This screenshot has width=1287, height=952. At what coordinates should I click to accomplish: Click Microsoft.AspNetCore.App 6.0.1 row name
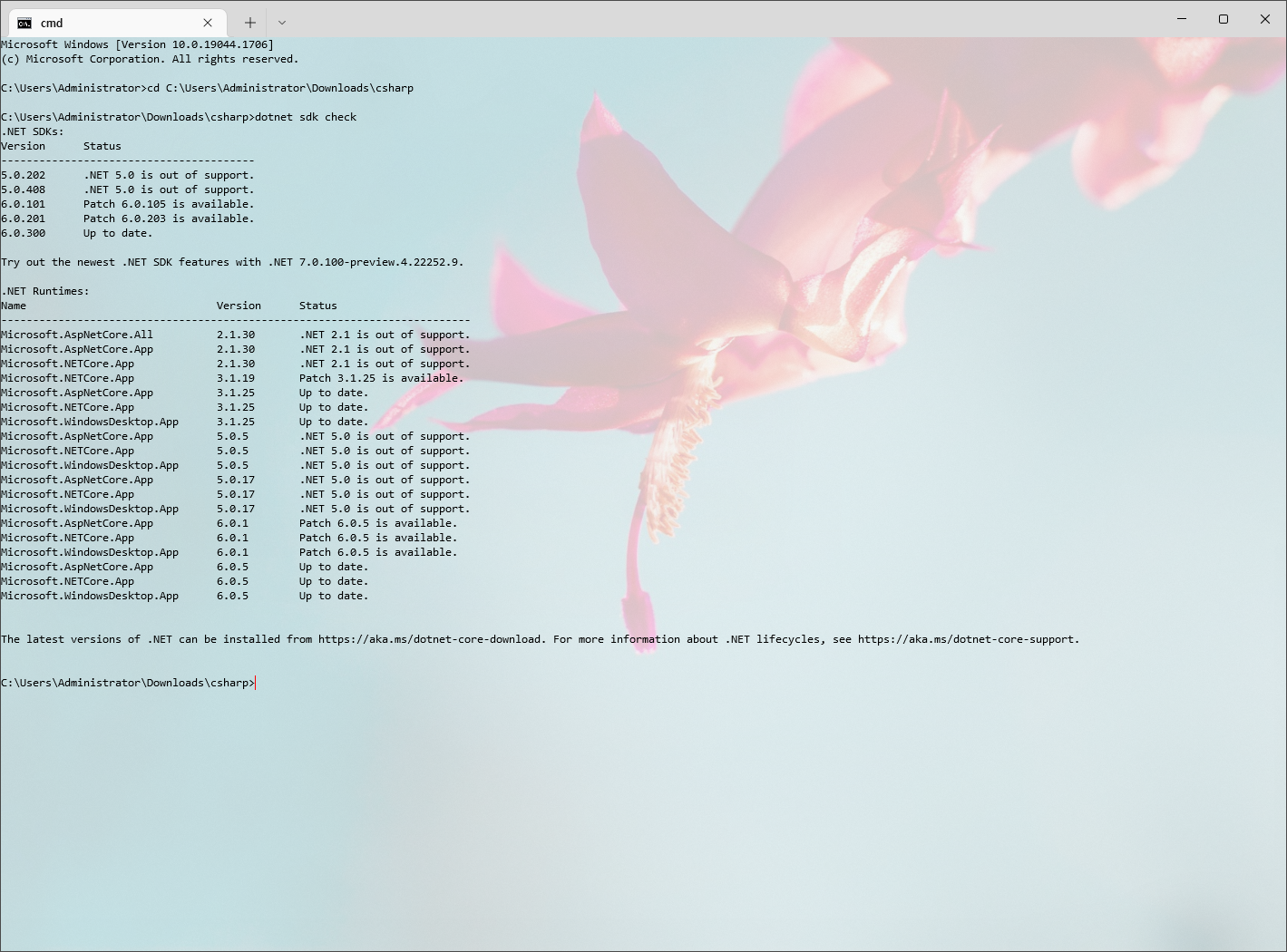coord(77,523)
